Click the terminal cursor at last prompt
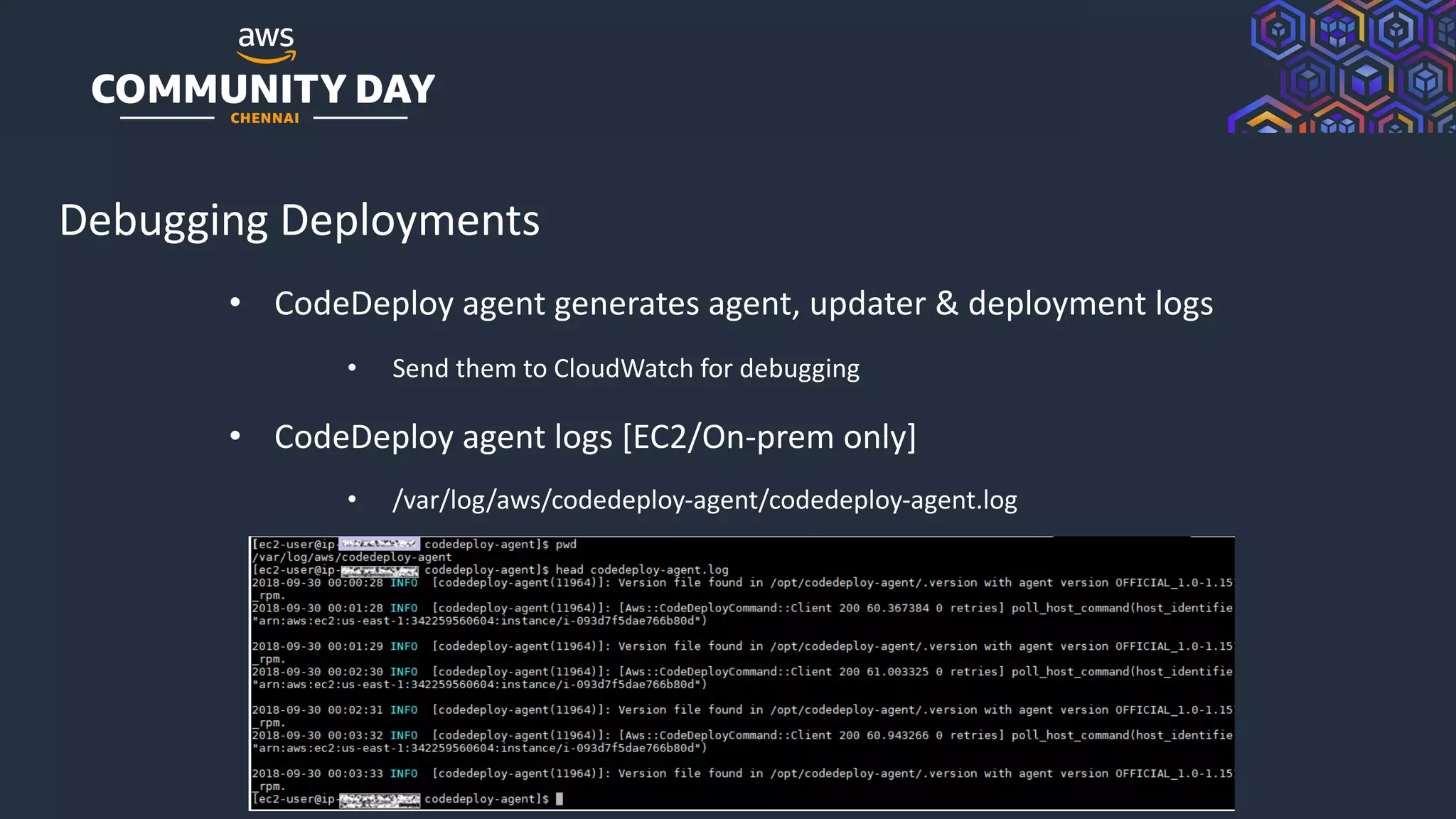Image resolution: width=1456 pixels, height=819 pixels. coord(560,799)
